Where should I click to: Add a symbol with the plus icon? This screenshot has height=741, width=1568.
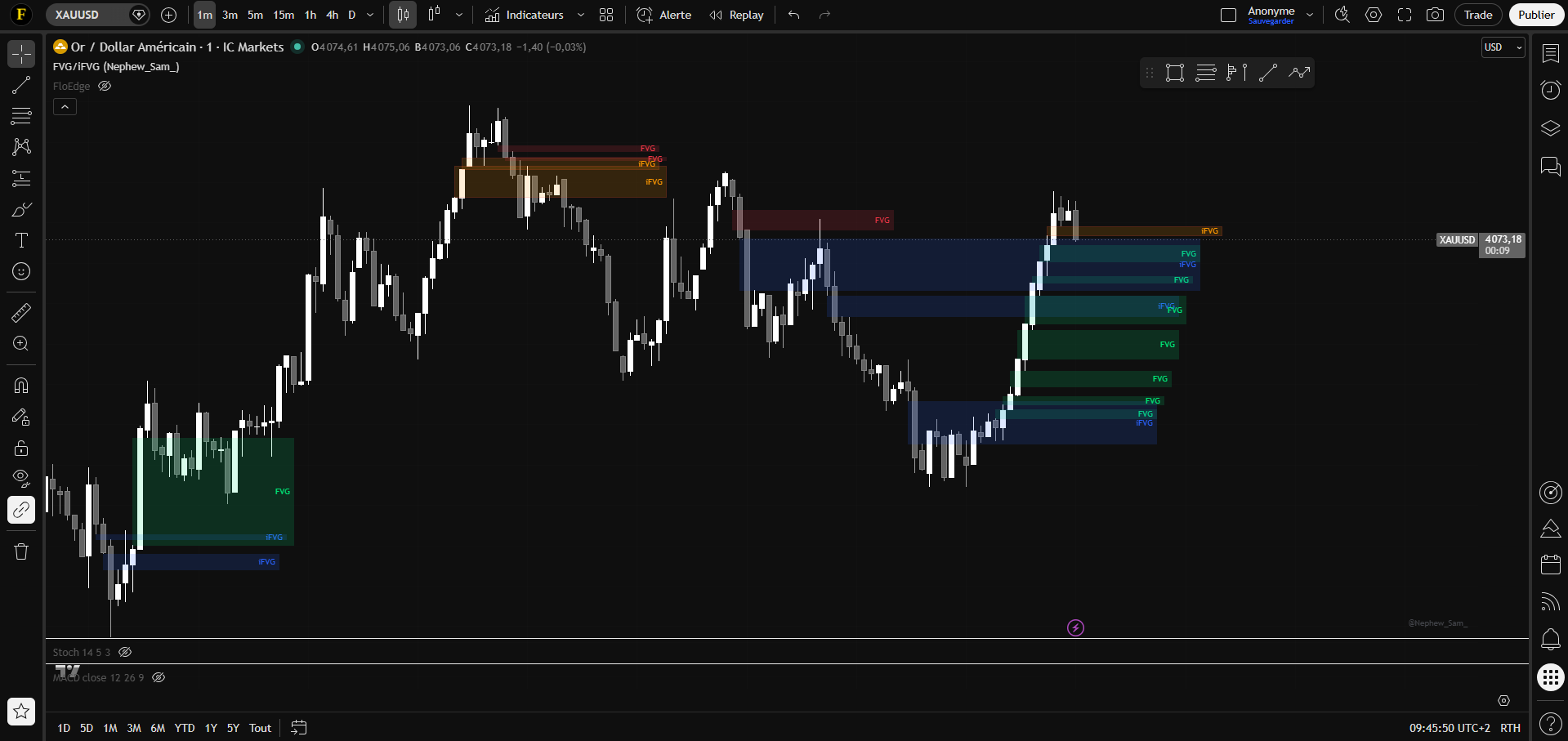click(169, 15)
